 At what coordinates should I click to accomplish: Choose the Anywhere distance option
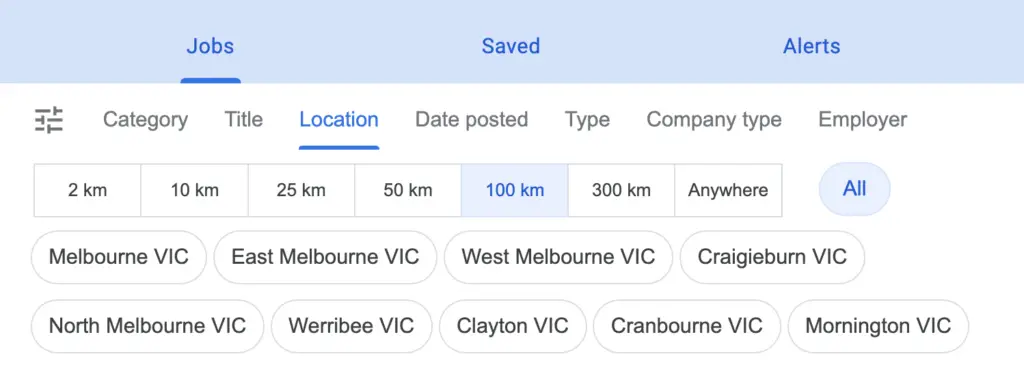(x=728, y=191)
